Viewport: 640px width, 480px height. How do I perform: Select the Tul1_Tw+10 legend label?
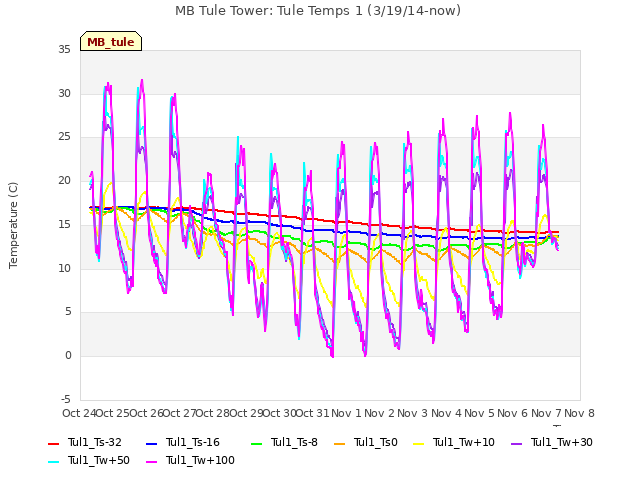[464, 442]
